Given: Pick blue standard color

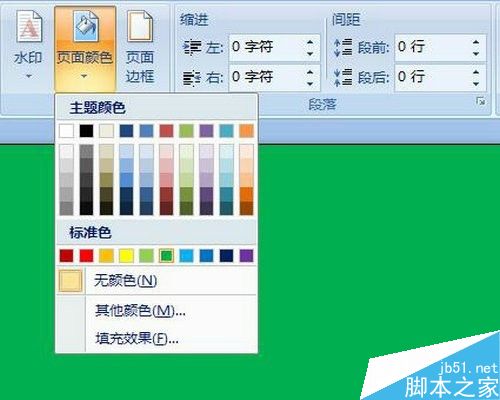Looking at the screenshot, I should coord(206,256).
